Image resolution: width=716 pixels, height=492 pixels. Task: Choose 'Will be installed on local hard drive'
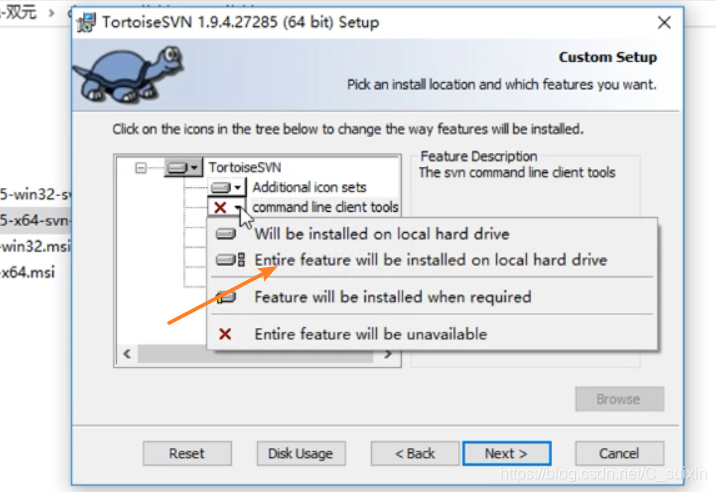click(432, 234)
